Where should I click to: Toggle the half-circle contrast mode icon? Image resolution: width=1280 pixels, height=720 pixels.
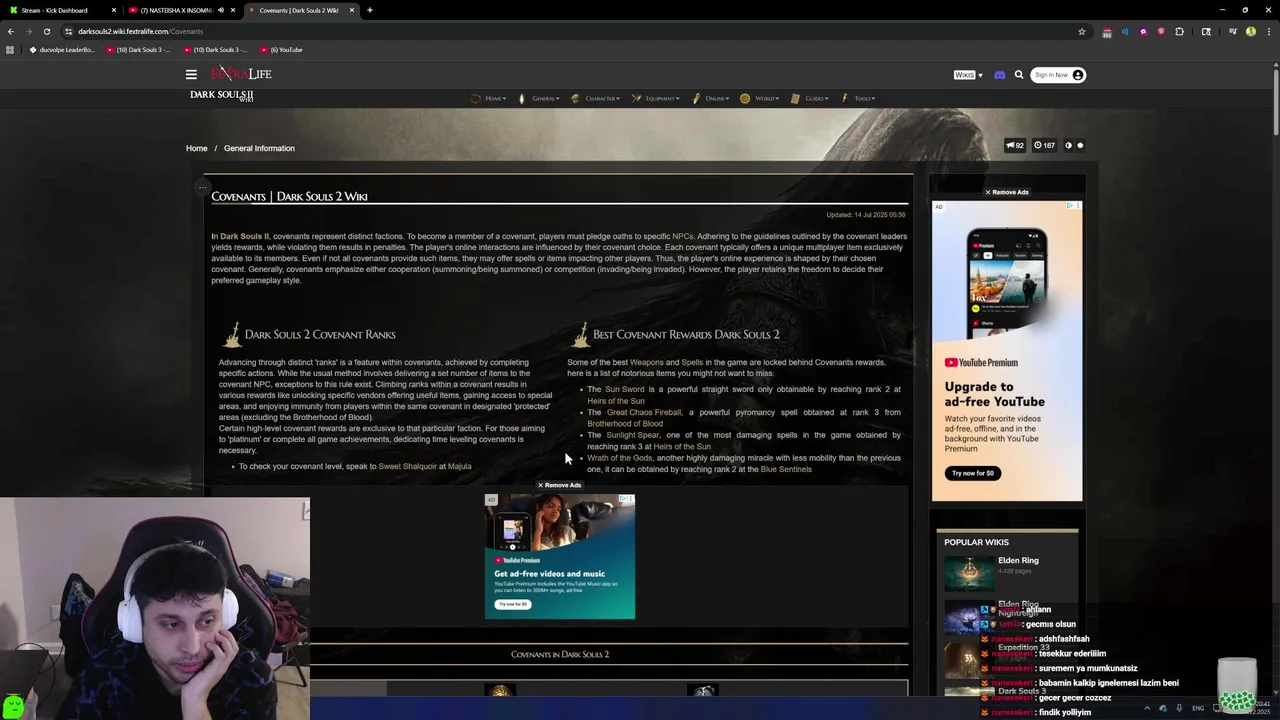pos(1068,145)
